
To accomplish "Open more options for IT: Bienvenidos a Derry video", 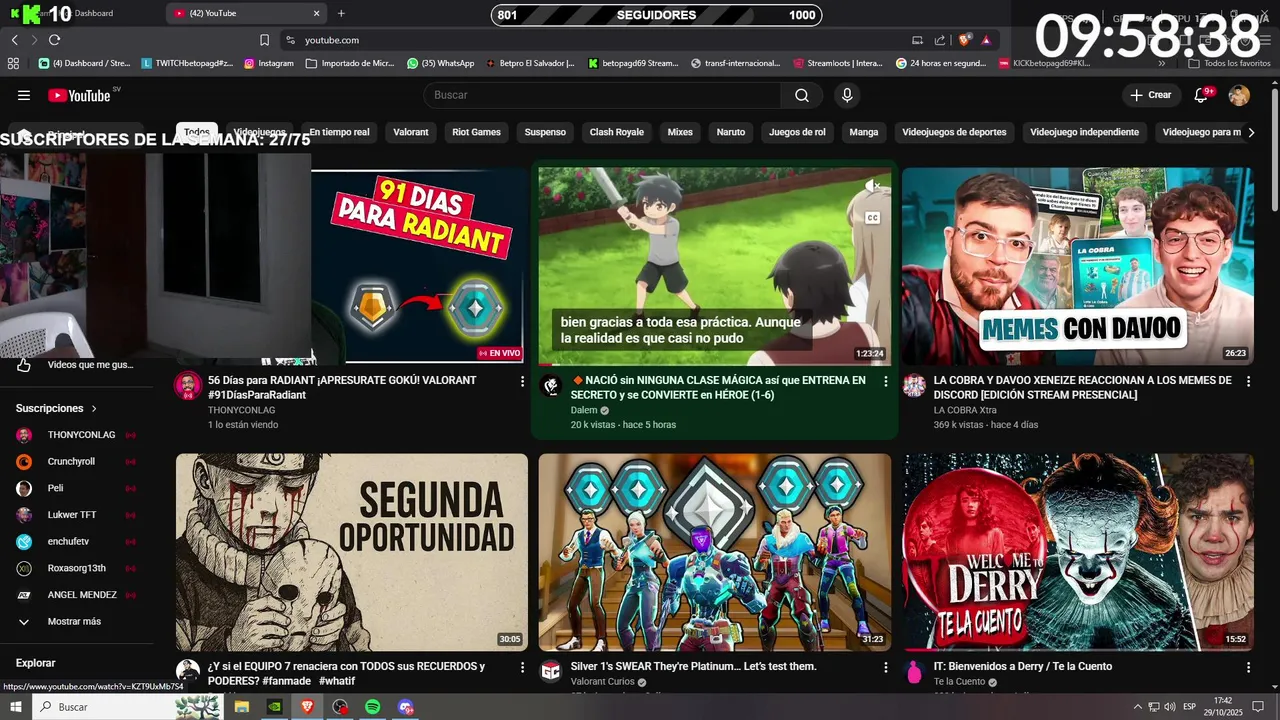I will [x=1248, y=667].
